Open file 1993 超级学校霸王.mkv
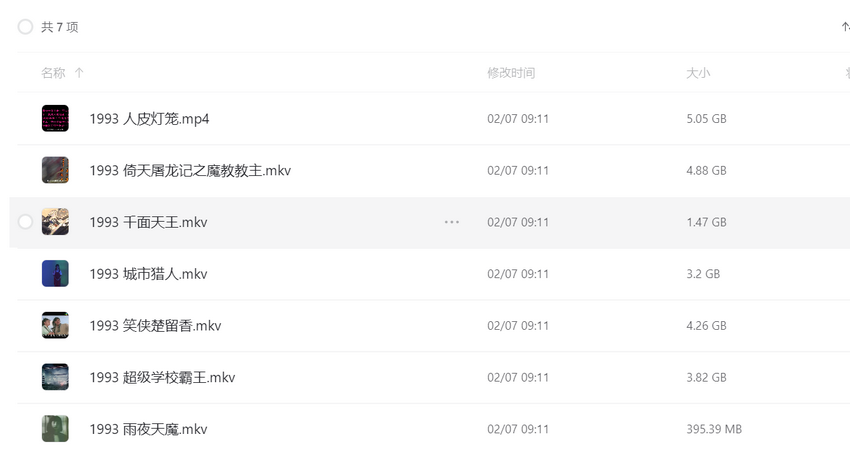850x454 pixels. tap(162, 378)
